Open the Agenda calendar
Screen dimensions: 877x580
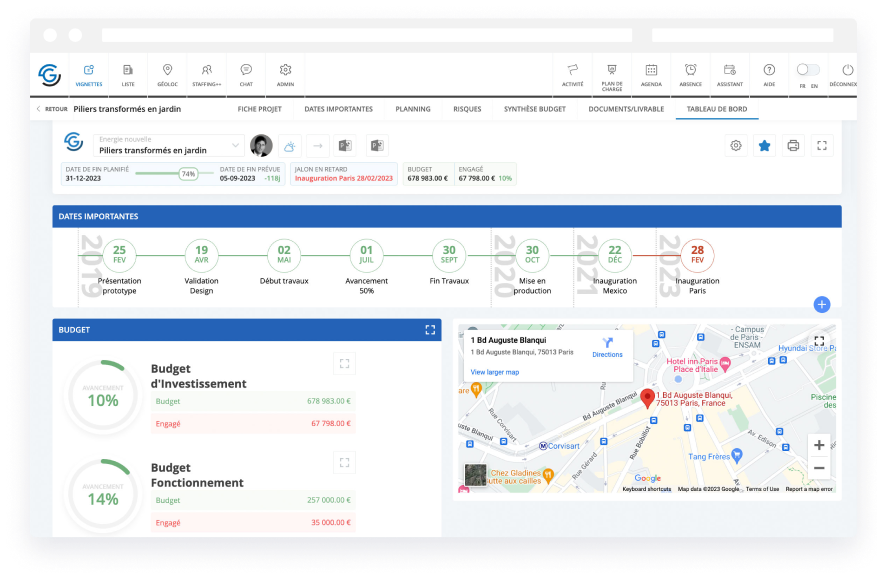pos(651,74)
